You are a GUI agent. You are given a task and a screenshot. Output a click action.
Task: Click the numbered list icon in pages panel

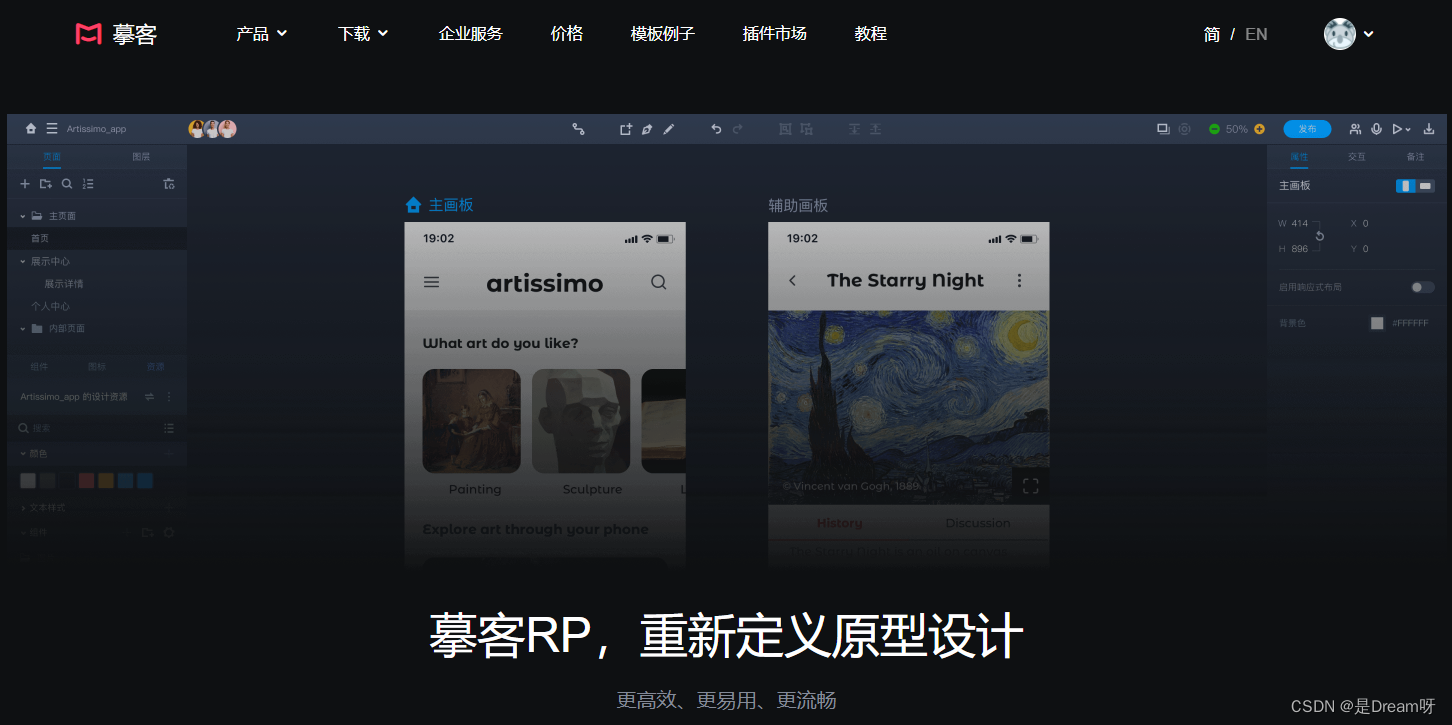click(88, 184)
